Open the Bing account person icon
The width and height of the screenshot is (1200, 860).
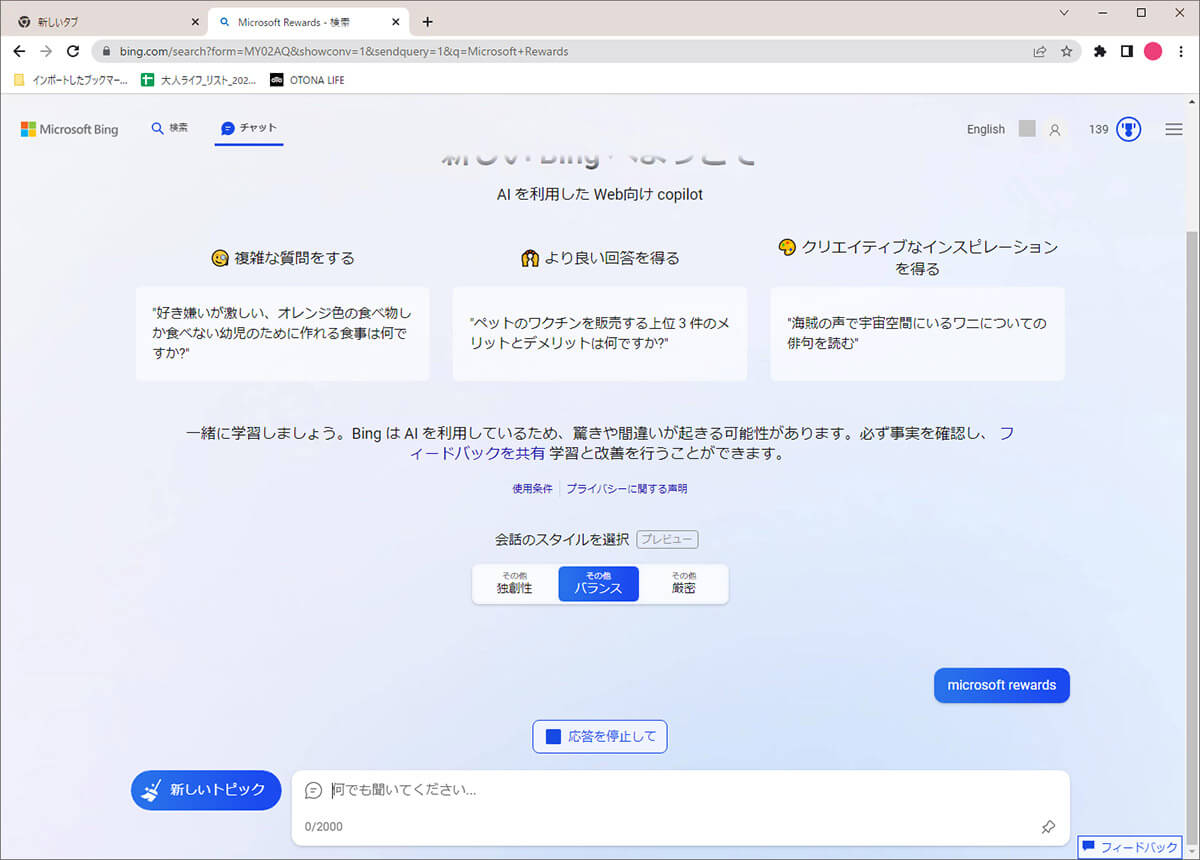(x=1054, y=129)
